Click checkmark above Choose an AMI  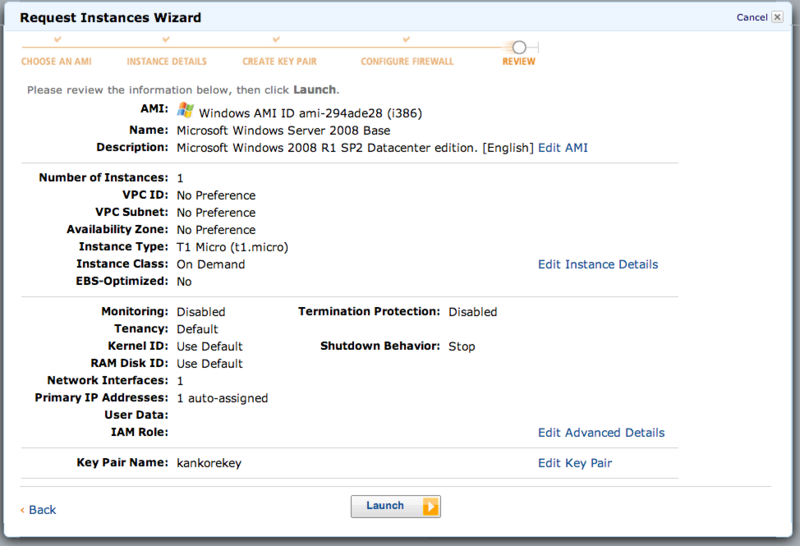click(x=58, y=39)
